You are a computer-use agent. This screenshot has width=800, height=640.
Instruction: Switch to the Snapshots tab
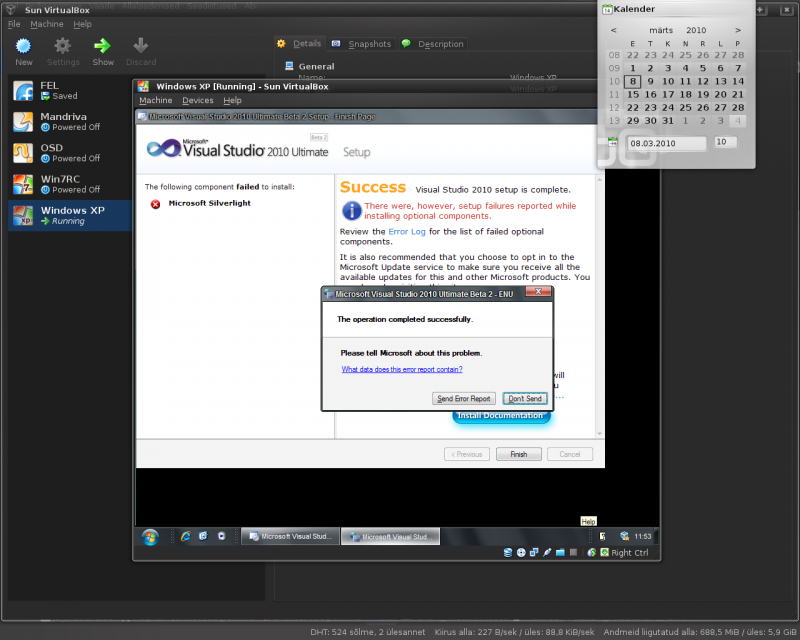(x=361, y=44)
